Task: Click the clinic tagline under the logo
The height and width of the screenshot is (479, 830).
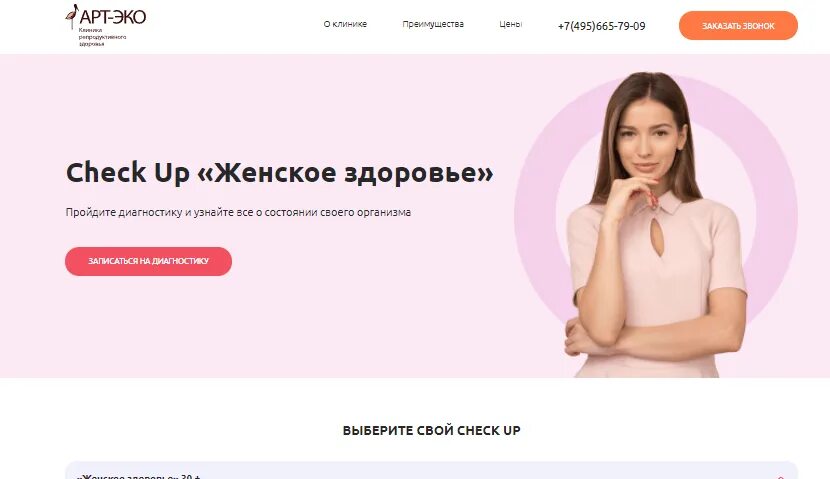Action: click(102, 37)
